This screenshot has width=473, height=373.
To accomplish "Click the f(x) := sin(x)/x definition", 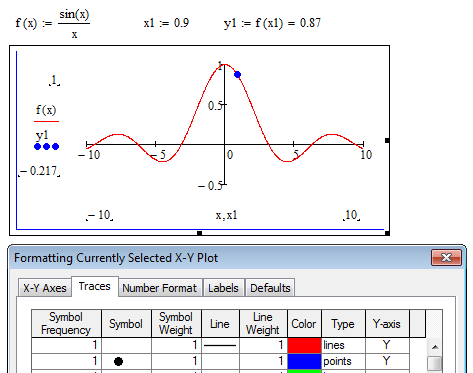I will point(52,23).
